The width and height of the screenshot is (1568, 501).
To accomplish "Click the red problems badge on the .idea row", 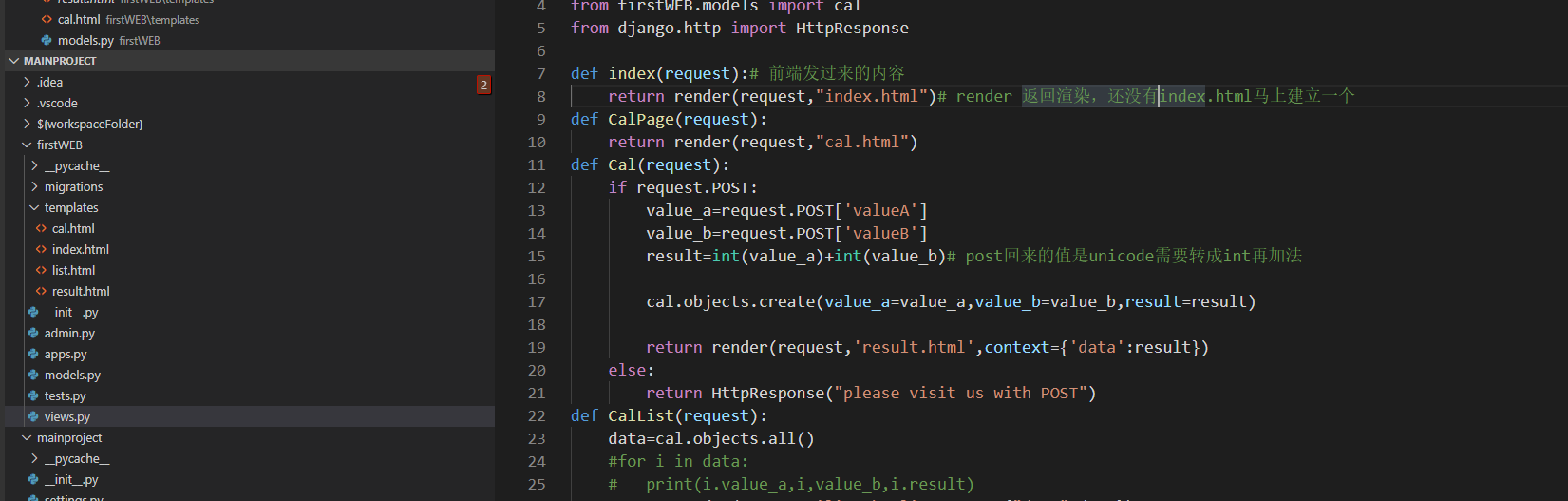I will (483, 85).
